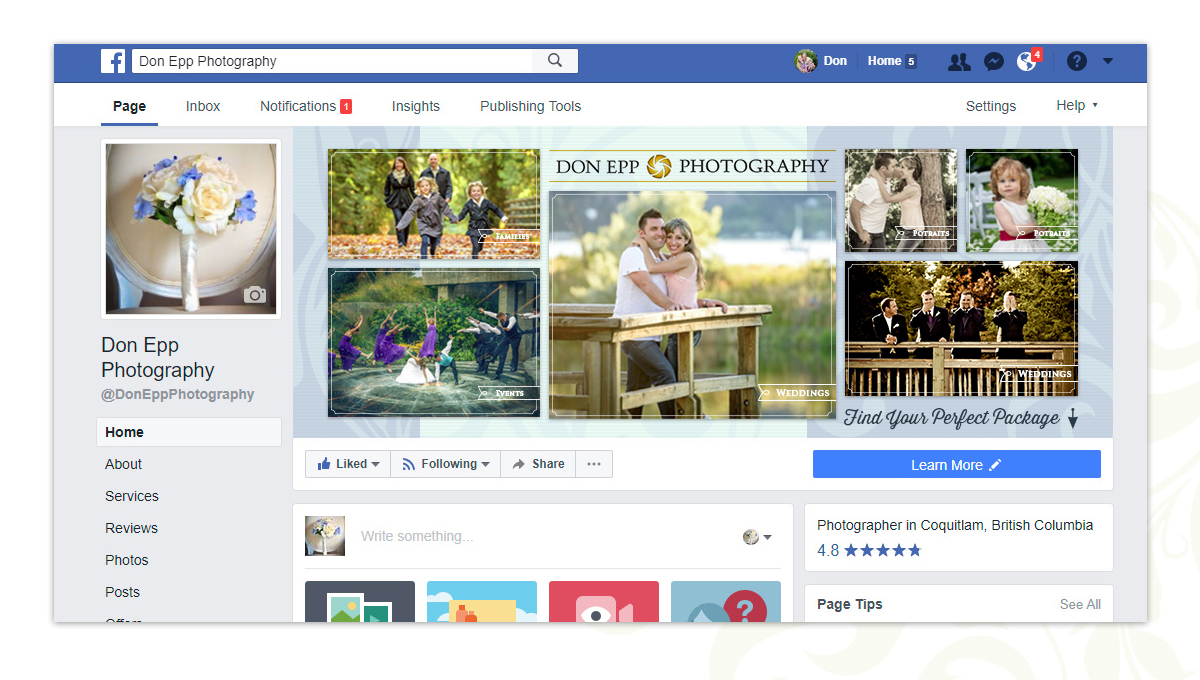Open the more options ellipsis button
The width and height of the screenshot is (1200, 680).
tap(594, 464)
